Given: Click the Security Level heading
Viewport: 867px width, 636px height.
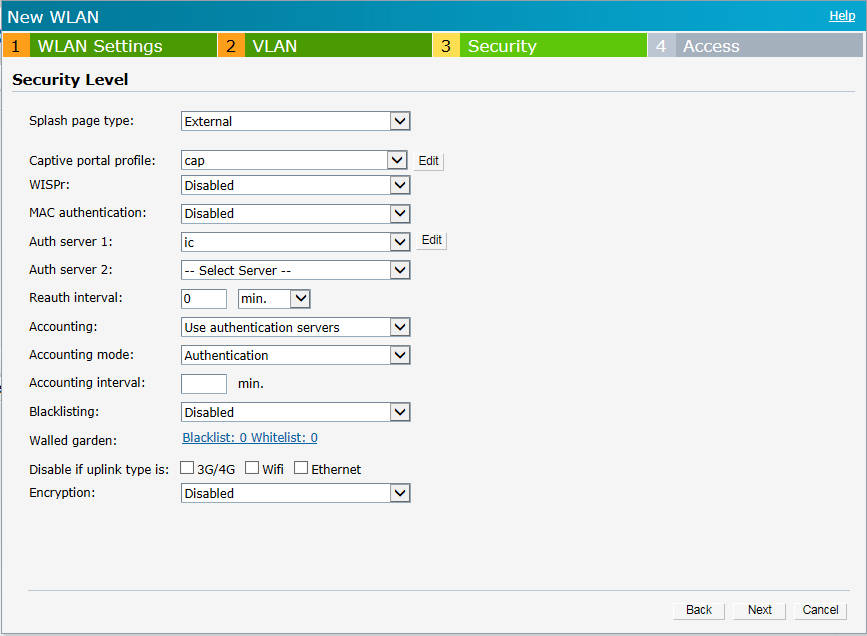Looking at the screenshot, I should (x=70, y=80).
